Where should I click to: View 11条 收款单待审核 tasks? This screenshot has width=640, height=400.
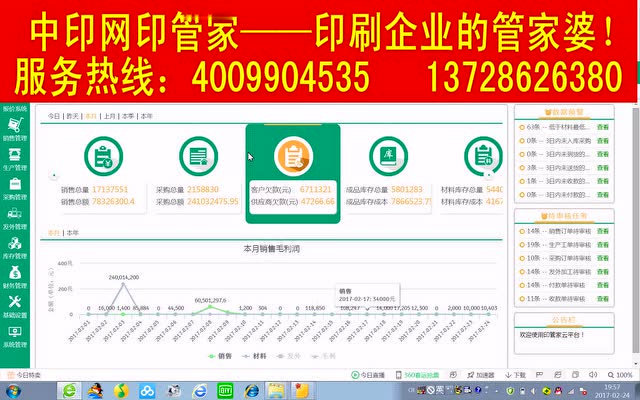click(603, 299)
